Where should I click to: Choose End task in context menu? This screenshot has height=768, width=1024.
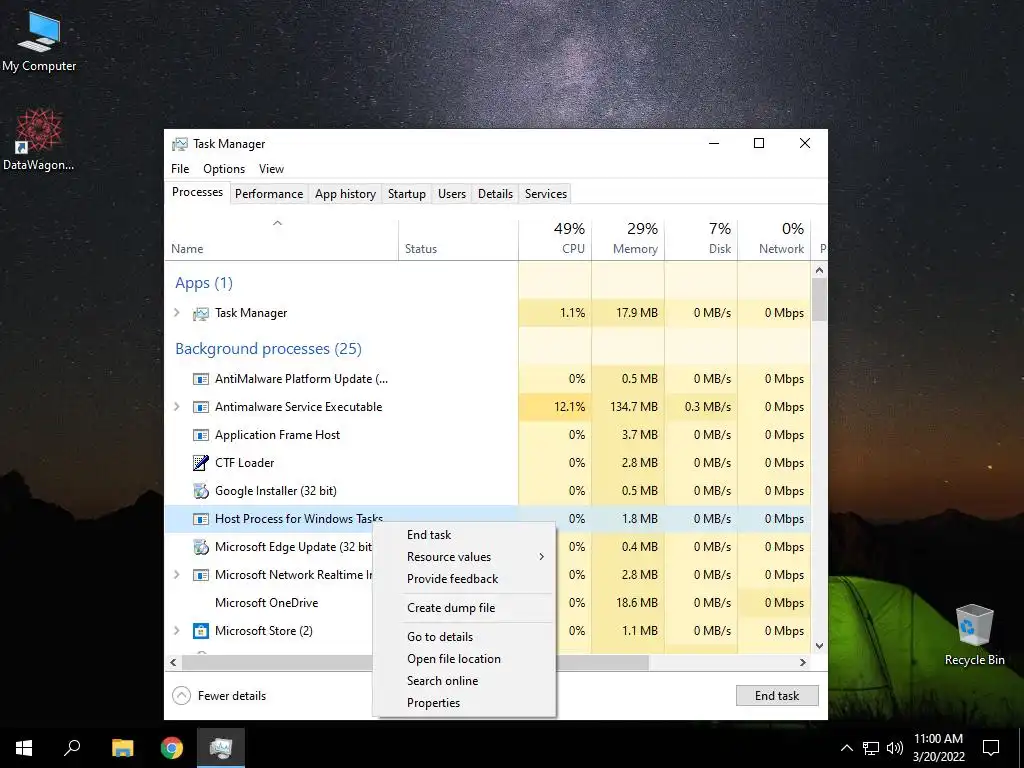(x=465, y=535)
